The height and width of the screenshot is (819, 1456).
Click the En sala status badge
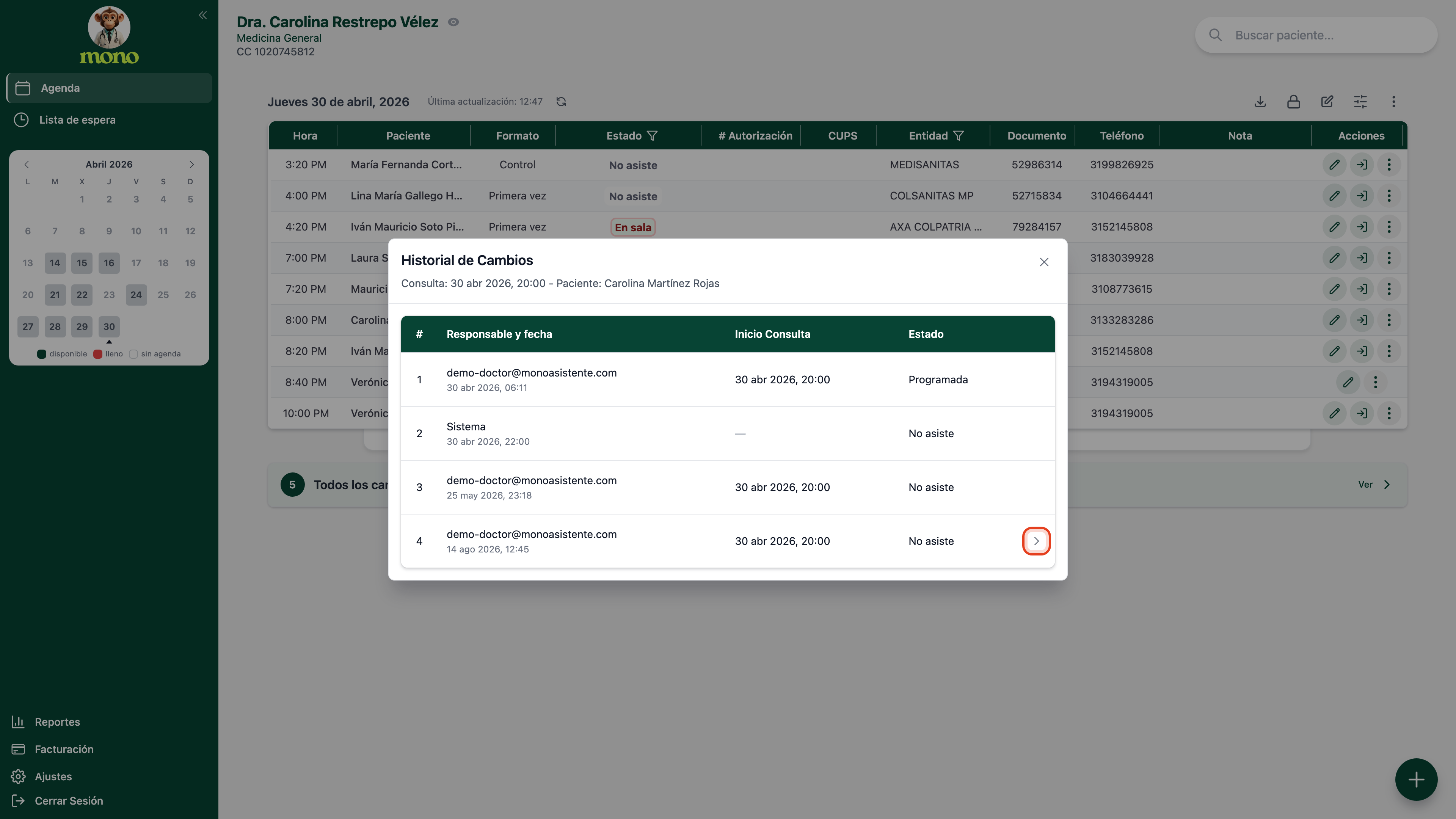(x=632, y=228)
